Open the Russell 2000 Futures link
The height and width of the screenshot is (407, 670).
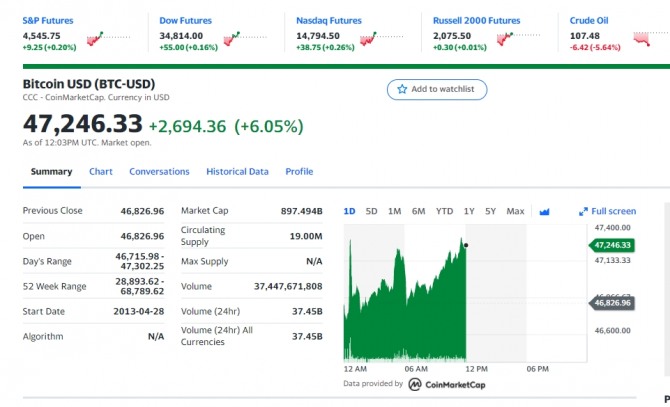click(x=476, y=20)
